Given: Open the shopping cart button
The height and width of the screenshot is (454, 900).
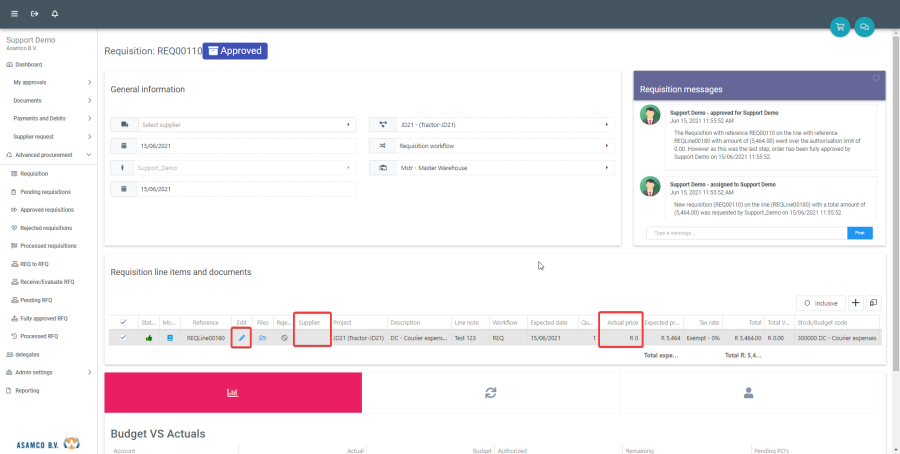Looking at the screenshot, I should (x=839, y=27).
